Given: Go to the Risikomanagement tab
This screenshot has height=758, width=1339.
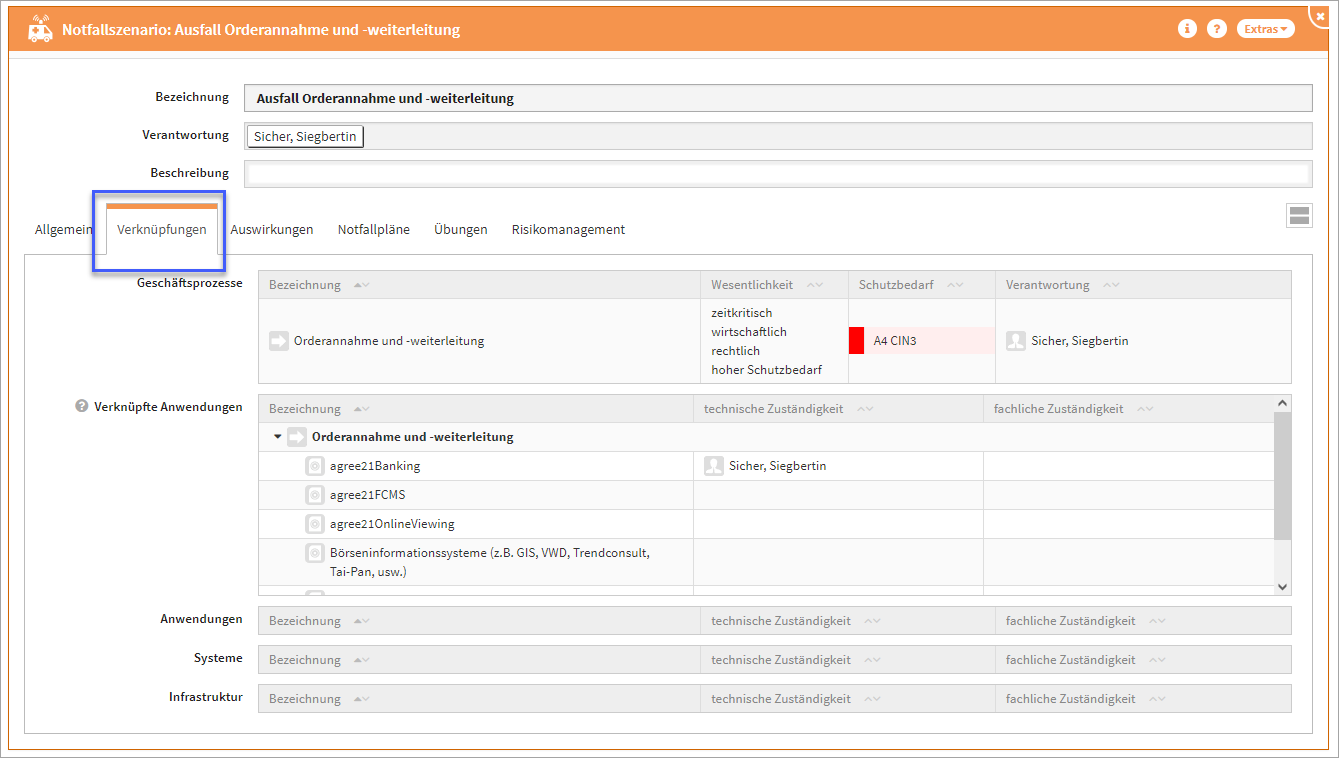Looking at the screenshot, I should (x=568, y=229).
